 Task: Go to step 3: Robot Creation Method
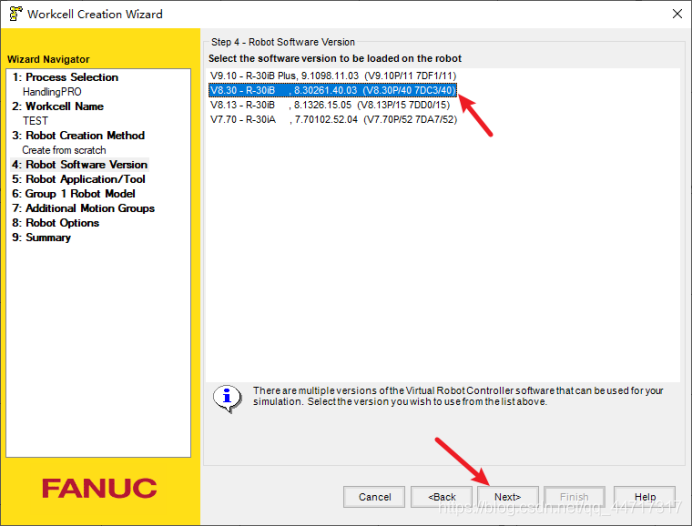click(79, 135)
